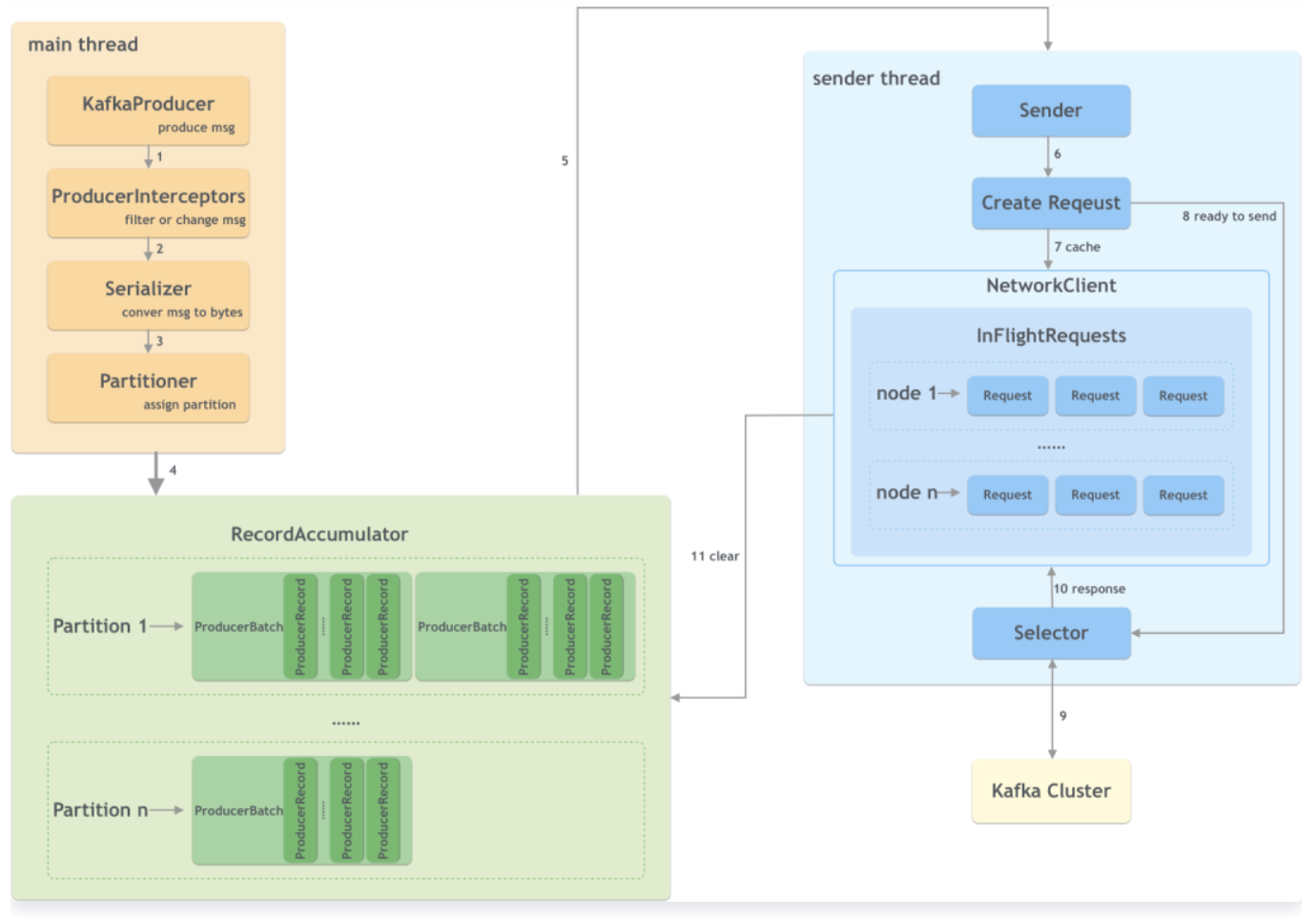Click middle Request box in node n row
Screen dimensions: 1316x917
[1096, 496]
